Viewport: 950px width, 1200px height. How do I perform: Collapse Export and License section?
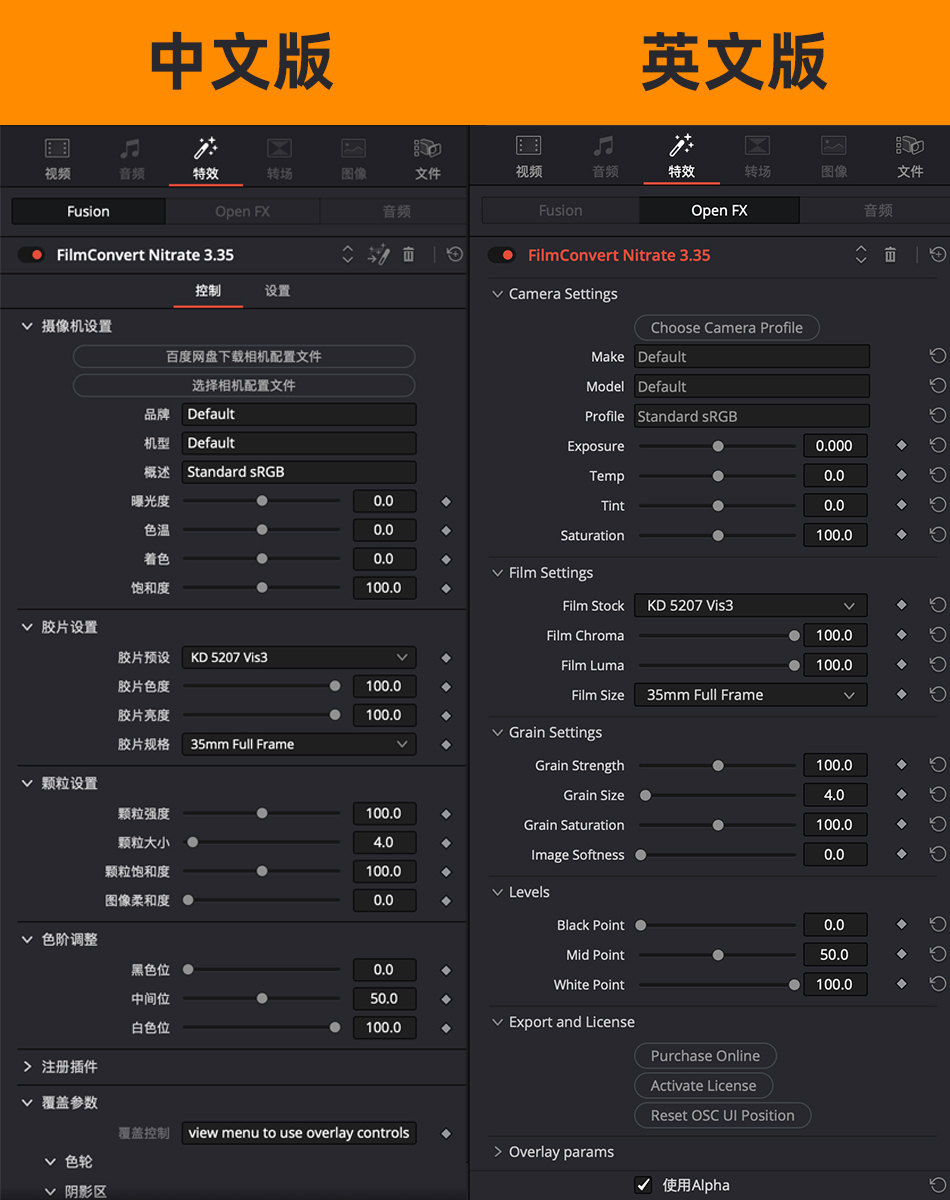(x=497, y=1022)
